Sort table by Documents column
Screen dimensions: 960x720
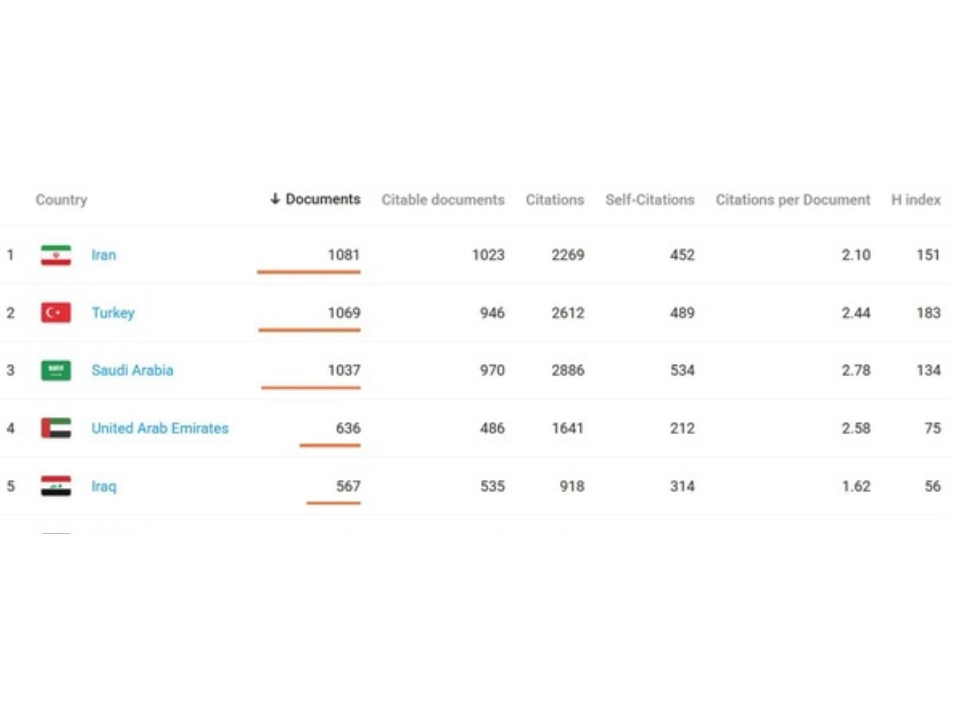(x=323, y=199)
